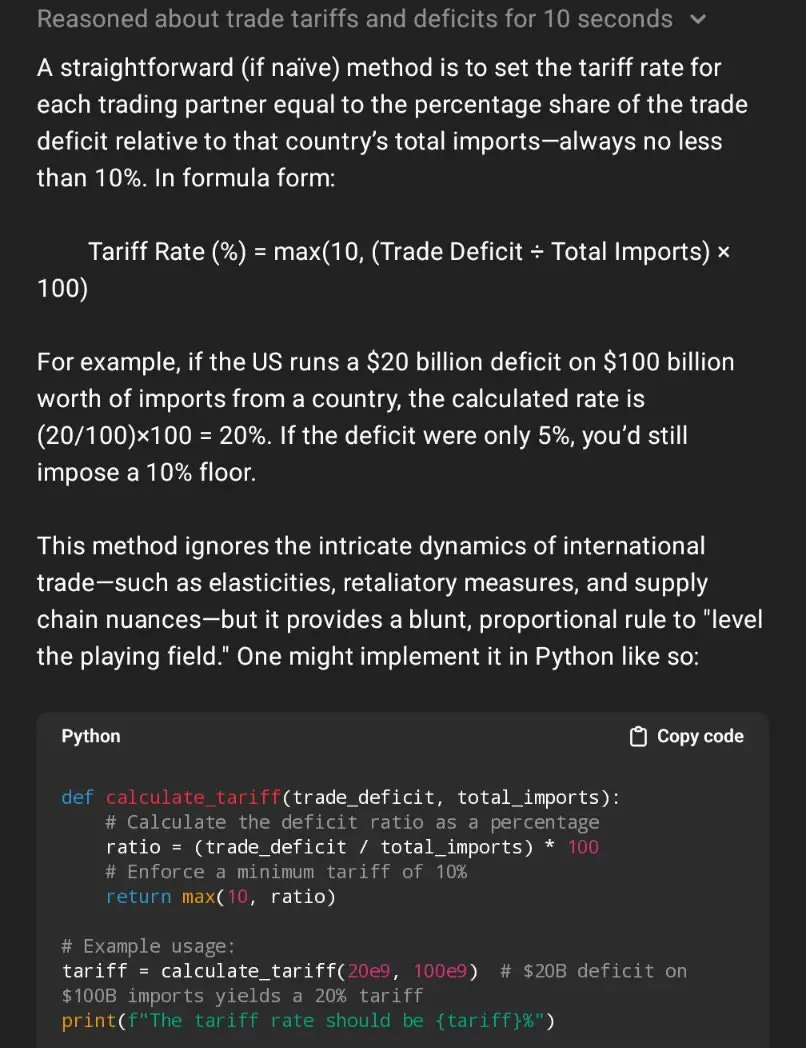806x1048 pixels.
Task: Click the 'print' call in the code
Action: pyautogui.click(x=89, y=1021)
